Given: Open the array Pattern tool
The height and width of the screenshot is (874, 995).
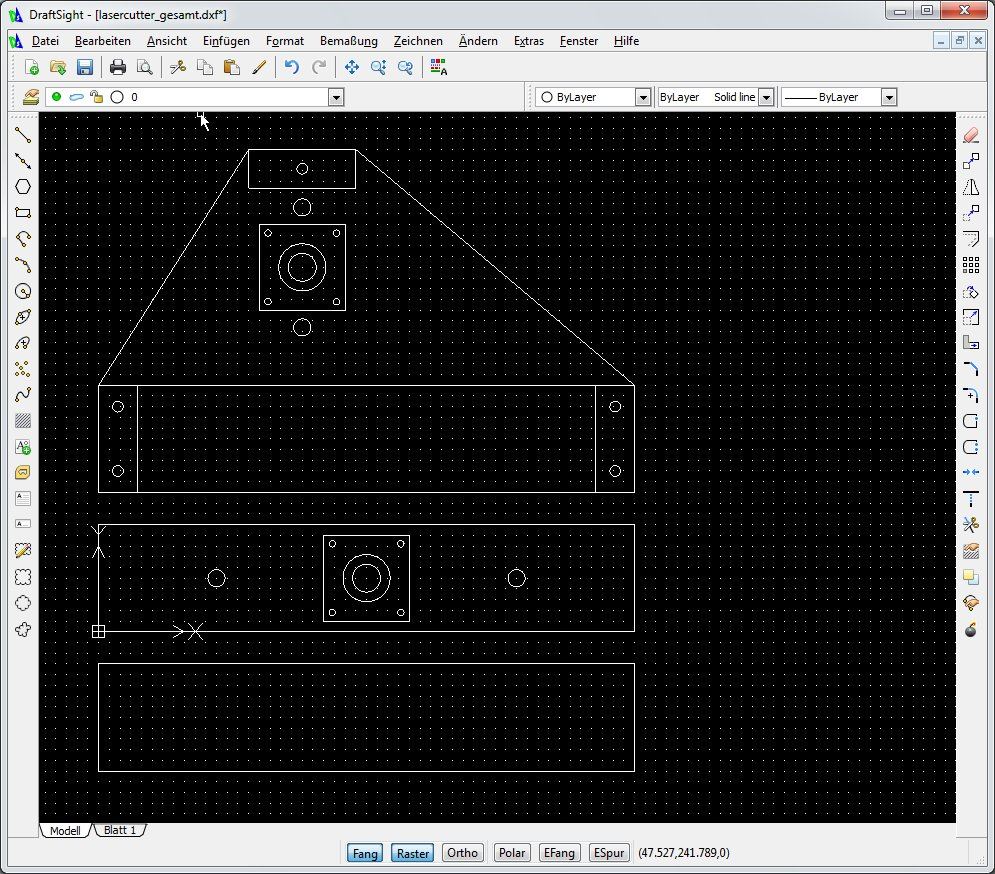Looking at the screenshot, I should coord(970,265).
